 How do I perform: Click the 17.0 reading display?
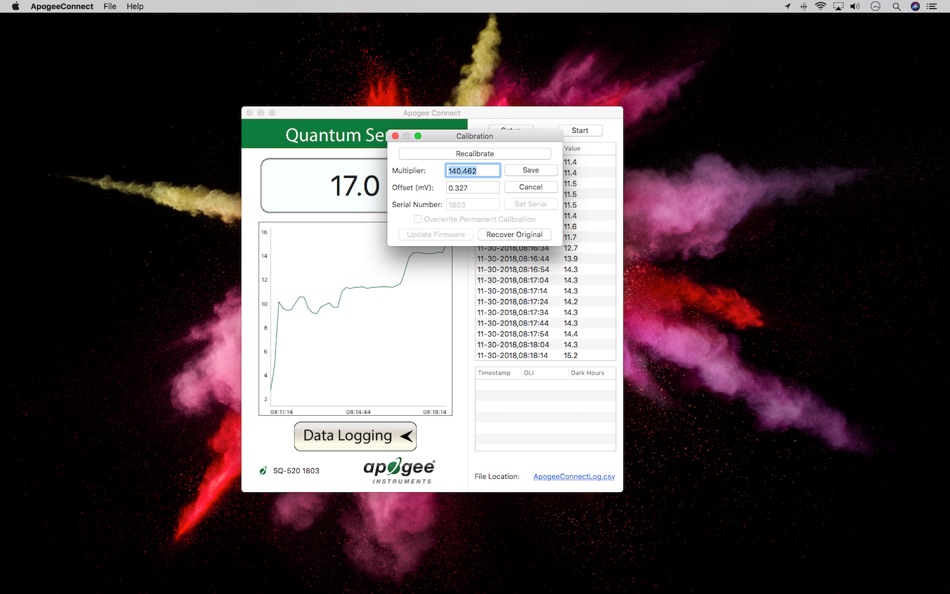tap(354, 185)
